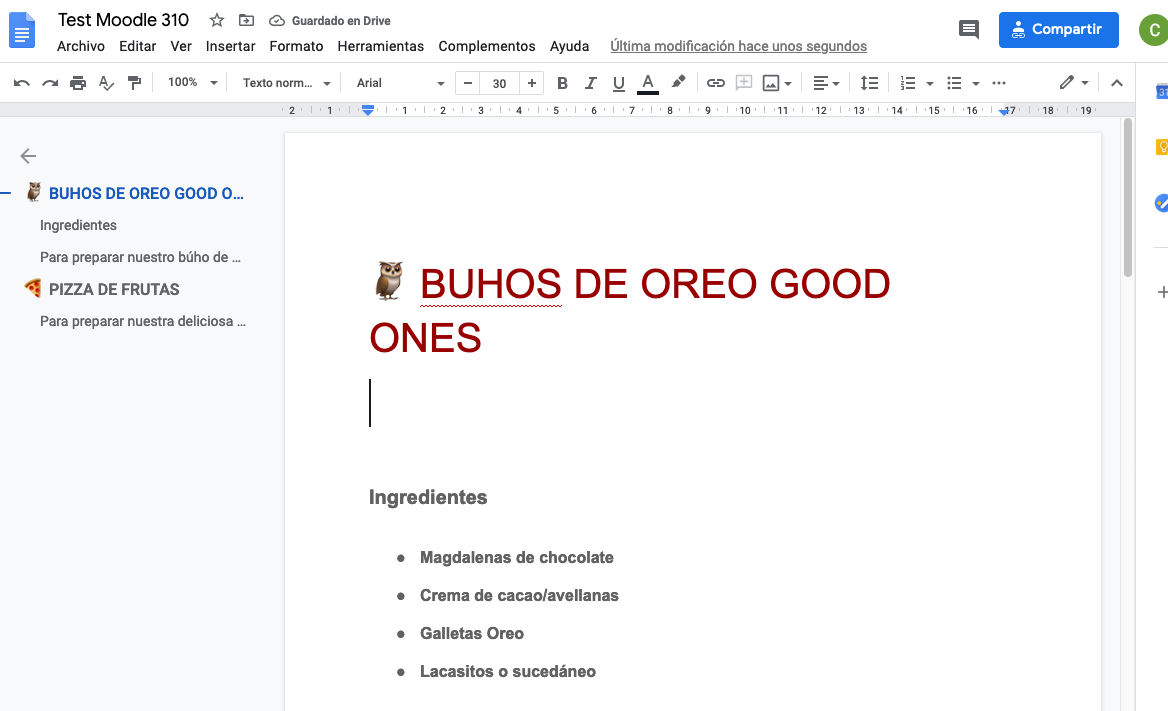Click the Ingredientes heading in the document
Image resolution: width=1168 pixels, height=711 pixels.
click(428, 497)
